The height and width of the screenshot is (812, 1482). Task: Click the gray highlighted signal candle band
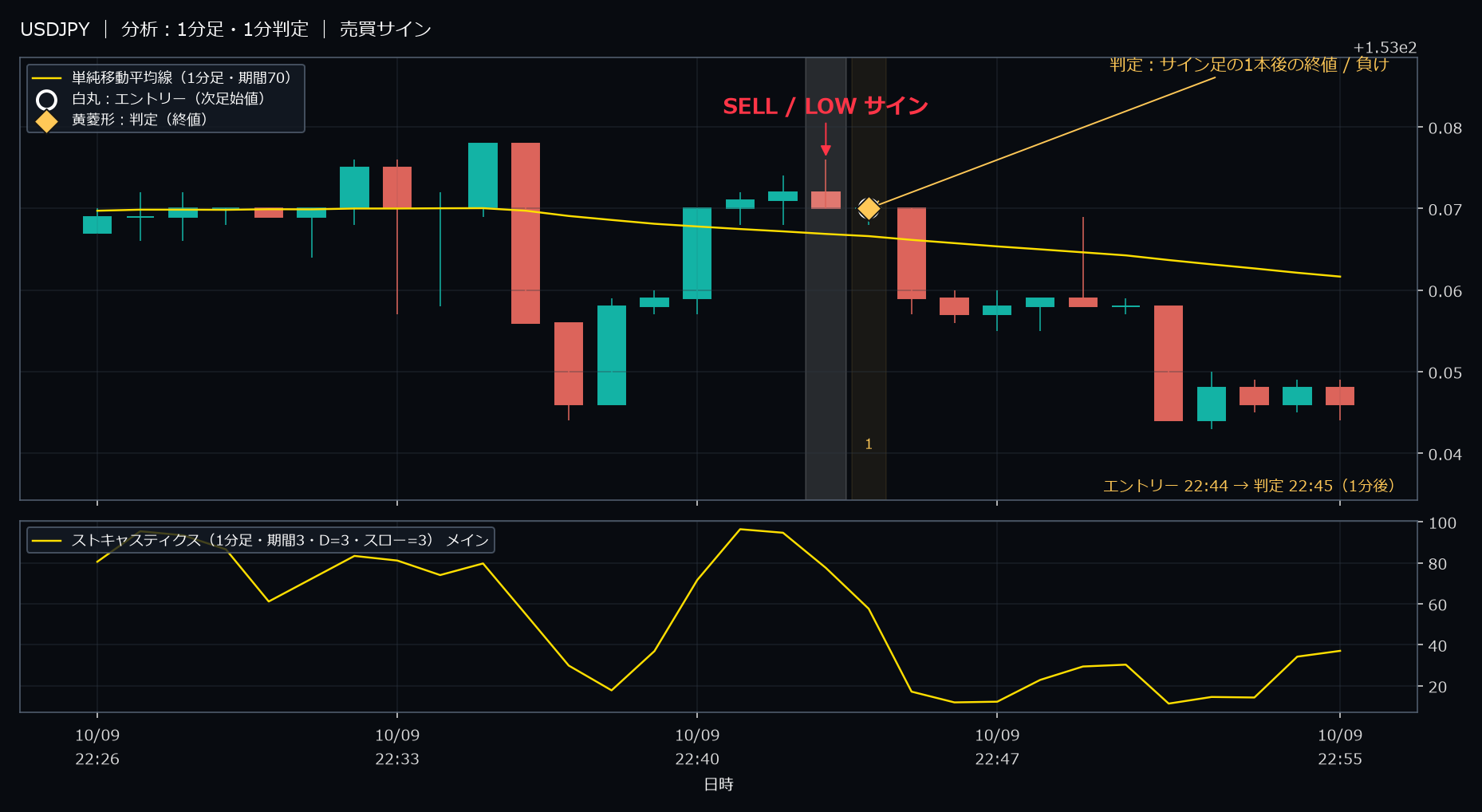826,279
